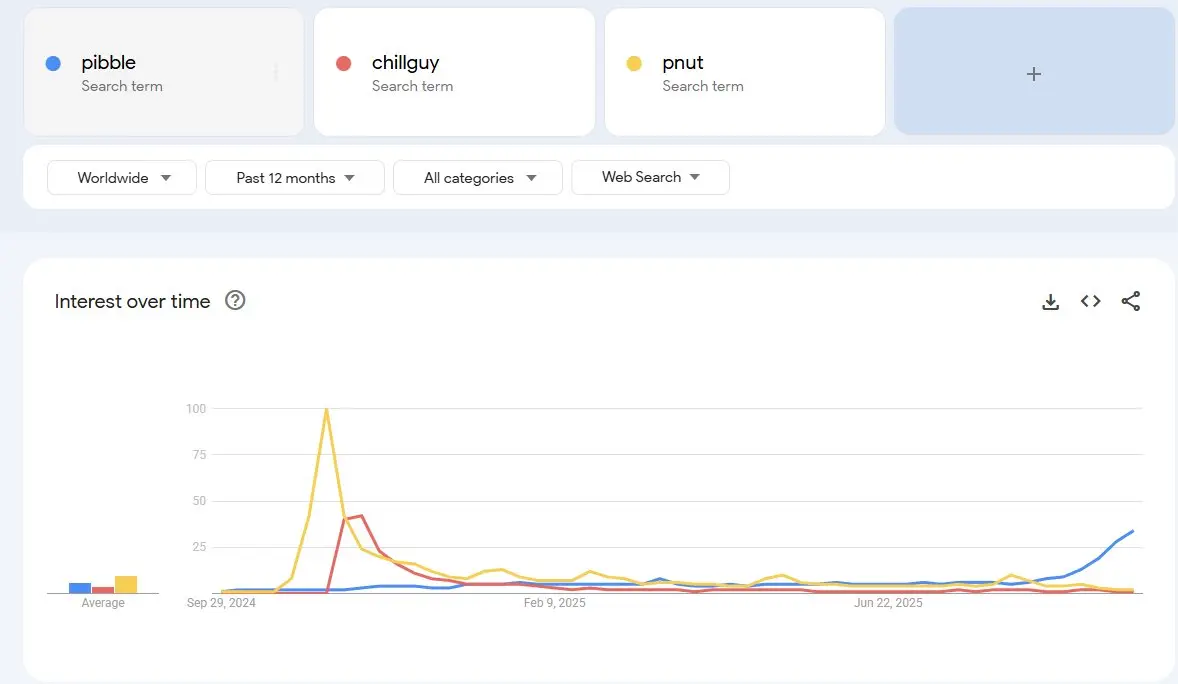Download the Interest over time chart data
This screenshot has width=1178, height=684.
[x=1050, y=301]
